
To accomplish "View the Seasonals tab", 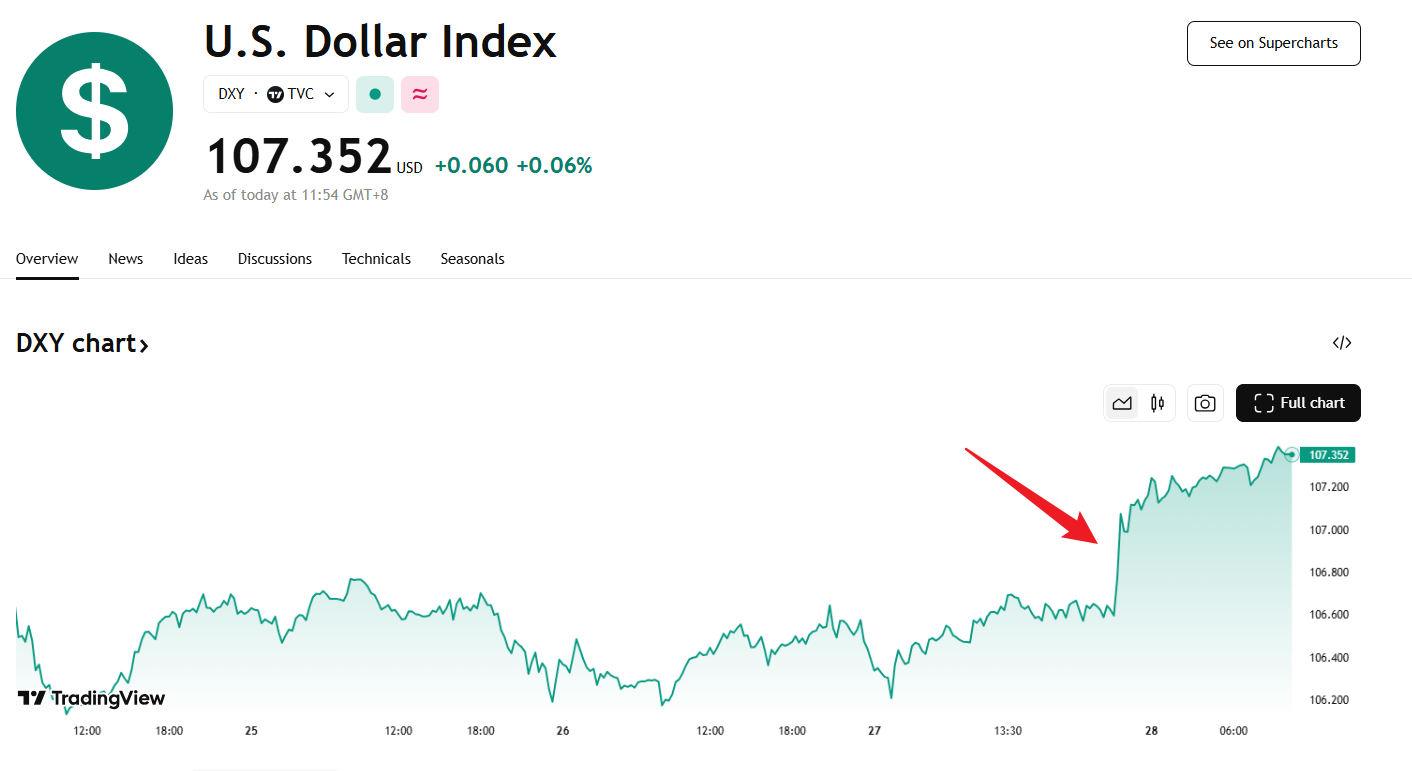I will [x=472, y=259].
